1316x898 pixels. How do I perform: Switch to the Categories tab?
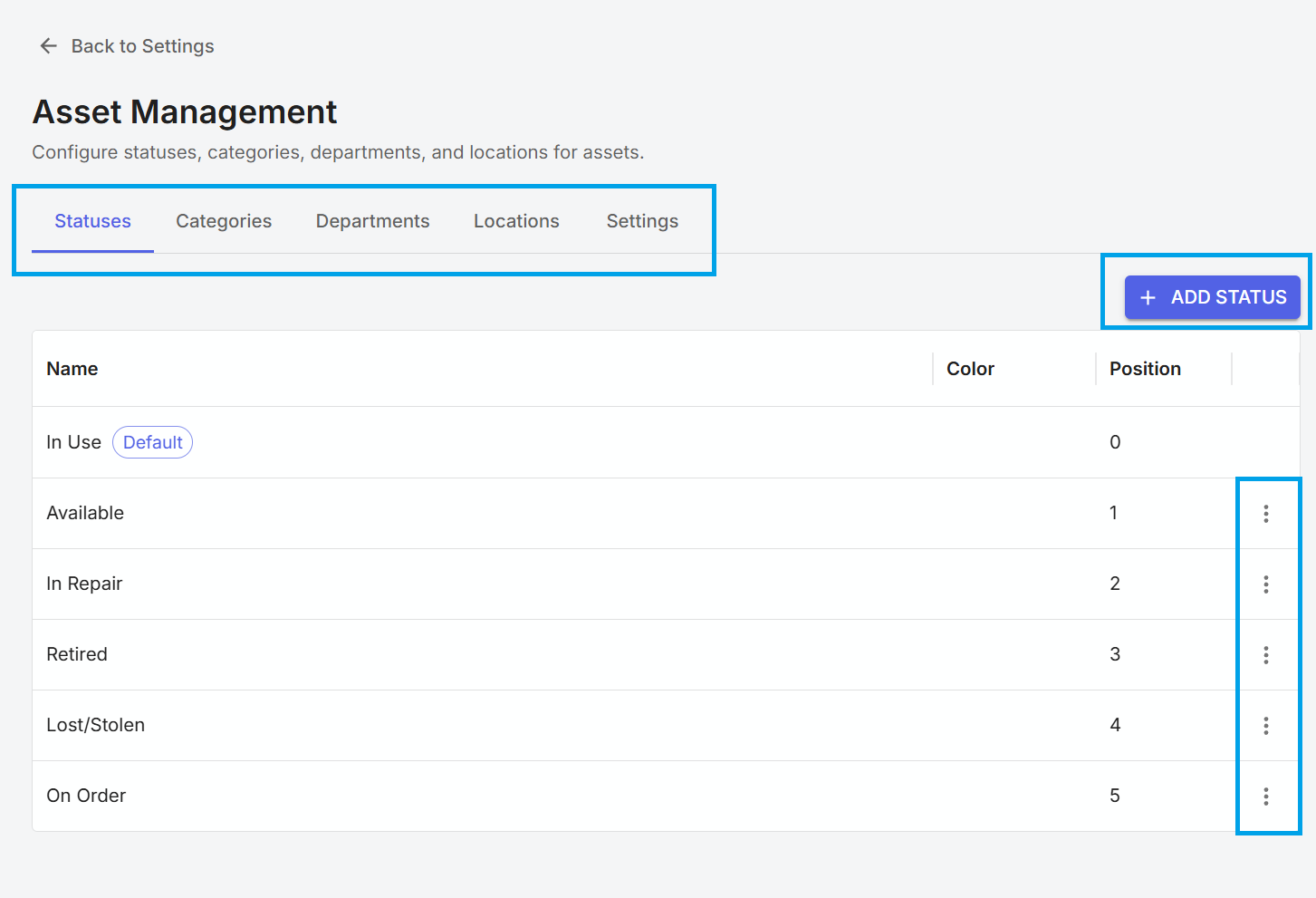pos(223,220)
